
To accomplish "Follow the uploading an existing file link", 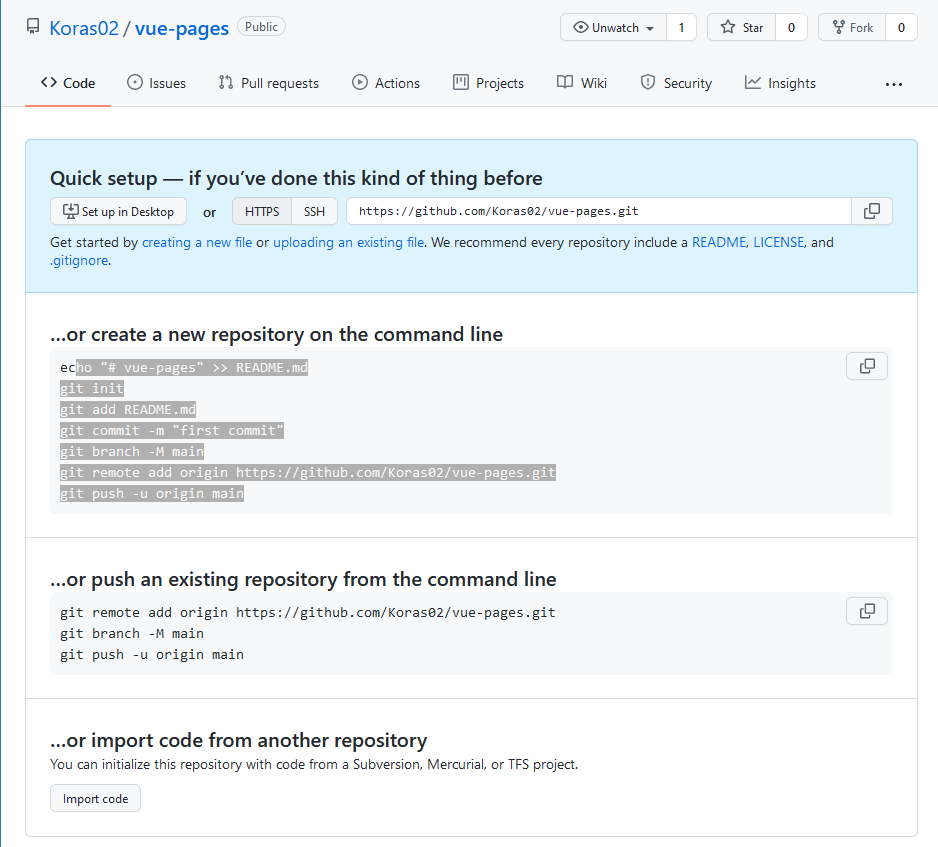I will [x=349, y=242].
